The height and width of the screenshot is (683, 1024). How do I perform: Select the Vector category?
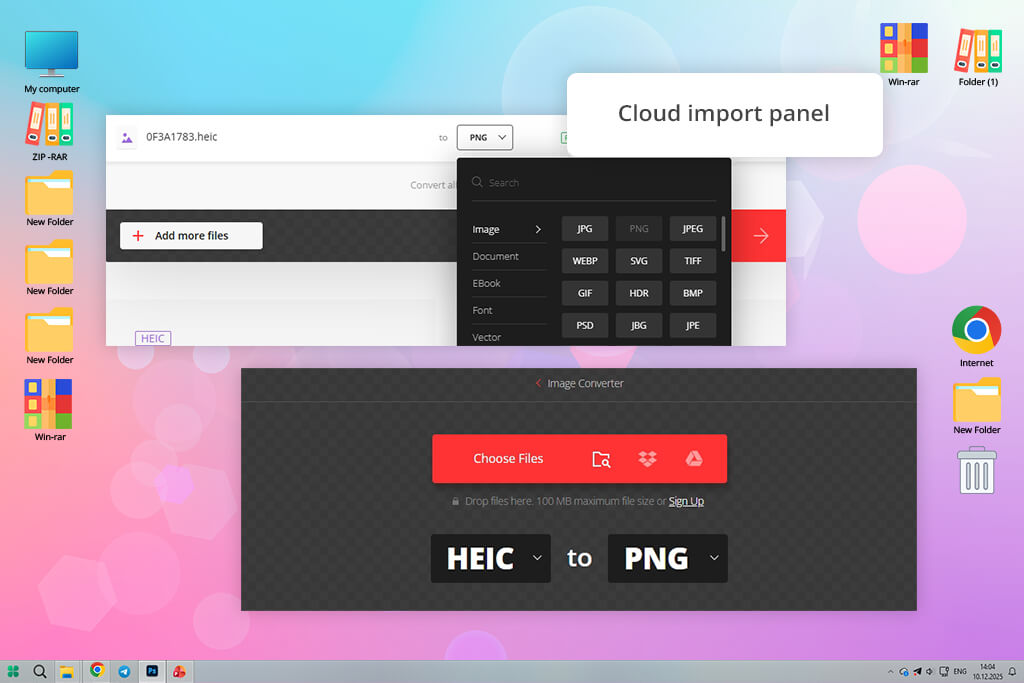487,337
